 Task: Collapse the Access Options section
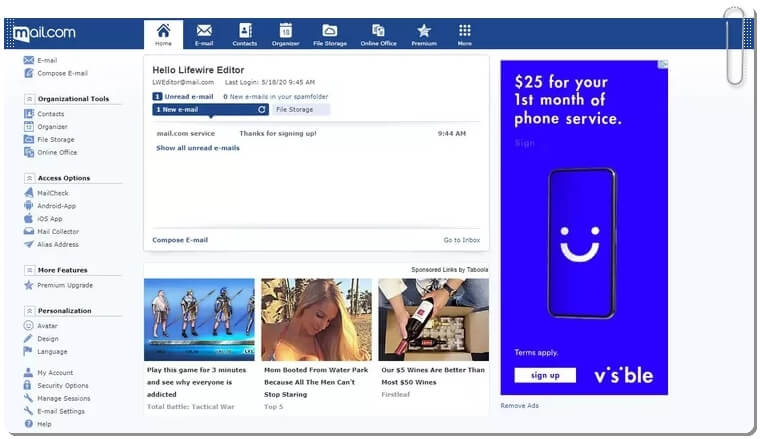pos(29,178)
